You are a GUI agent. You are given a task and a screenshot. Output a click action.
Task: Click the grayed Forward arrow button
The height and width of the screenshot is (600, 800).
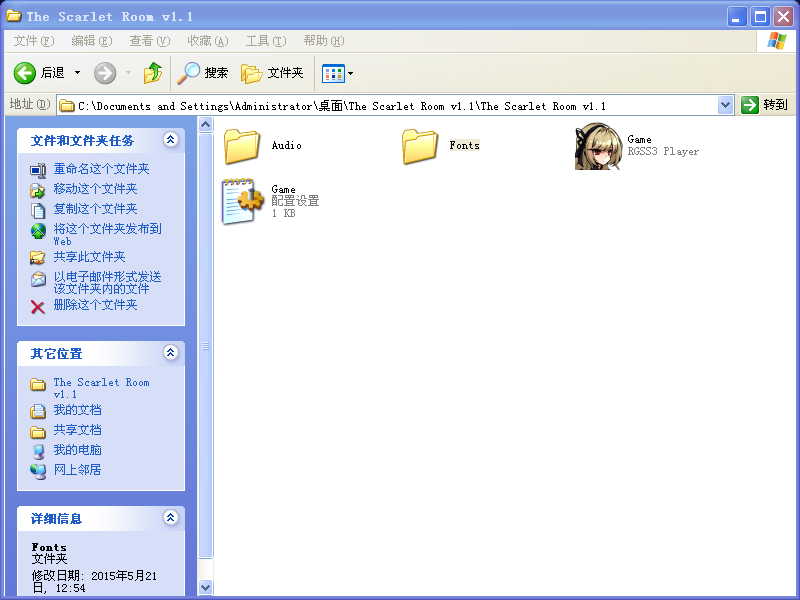click(105, 73)
